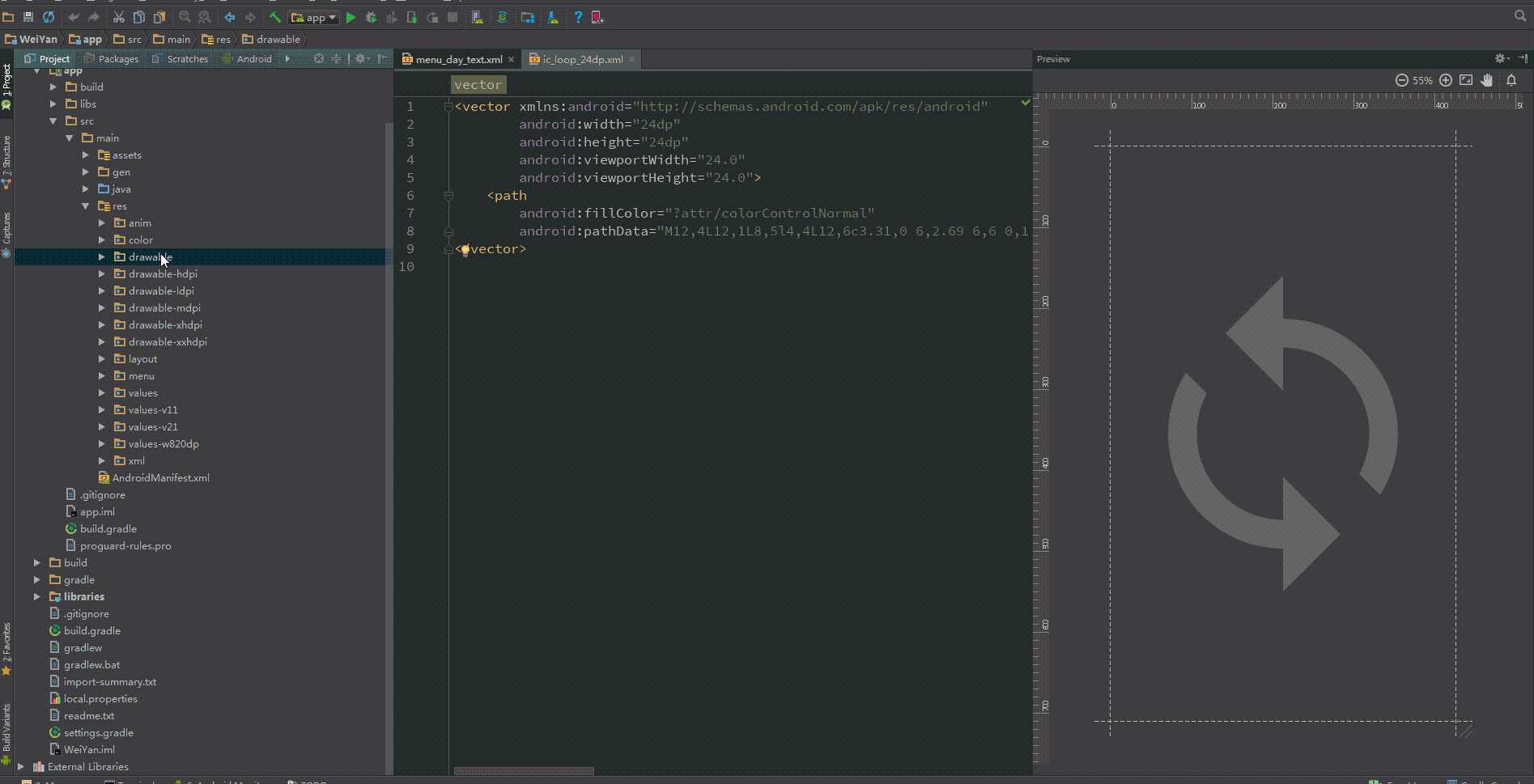Toggle fold marker on vector line 1

coord(448,107)
